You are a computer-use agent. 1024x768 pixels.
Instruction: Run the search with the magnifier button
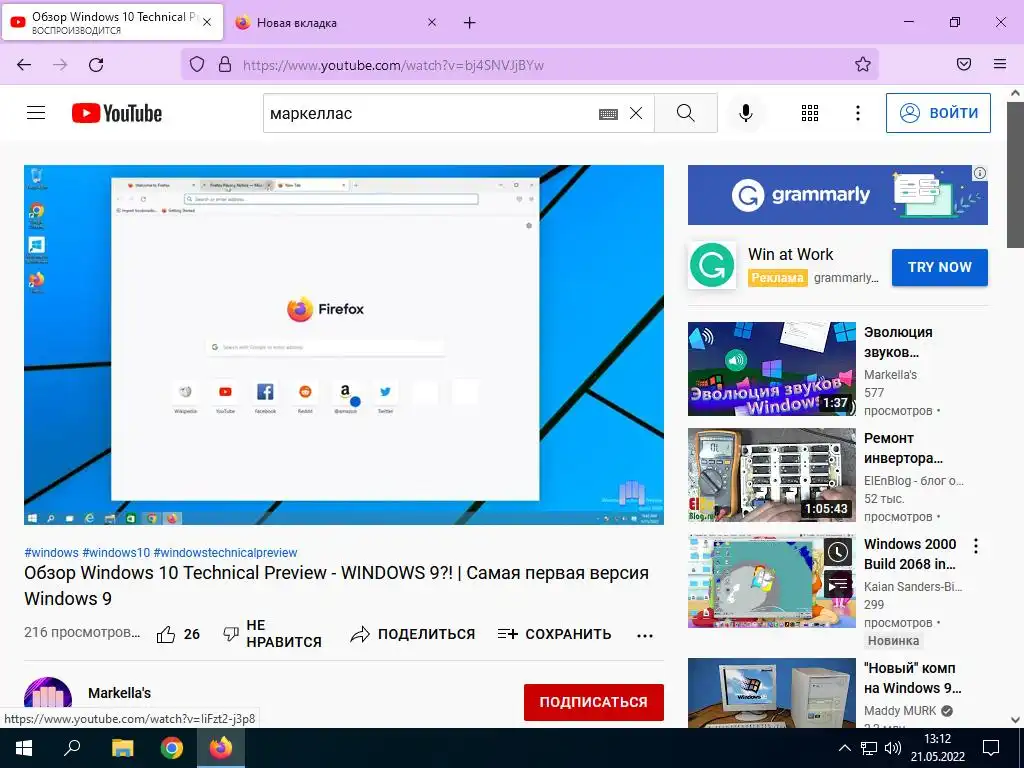click(686, 113)
